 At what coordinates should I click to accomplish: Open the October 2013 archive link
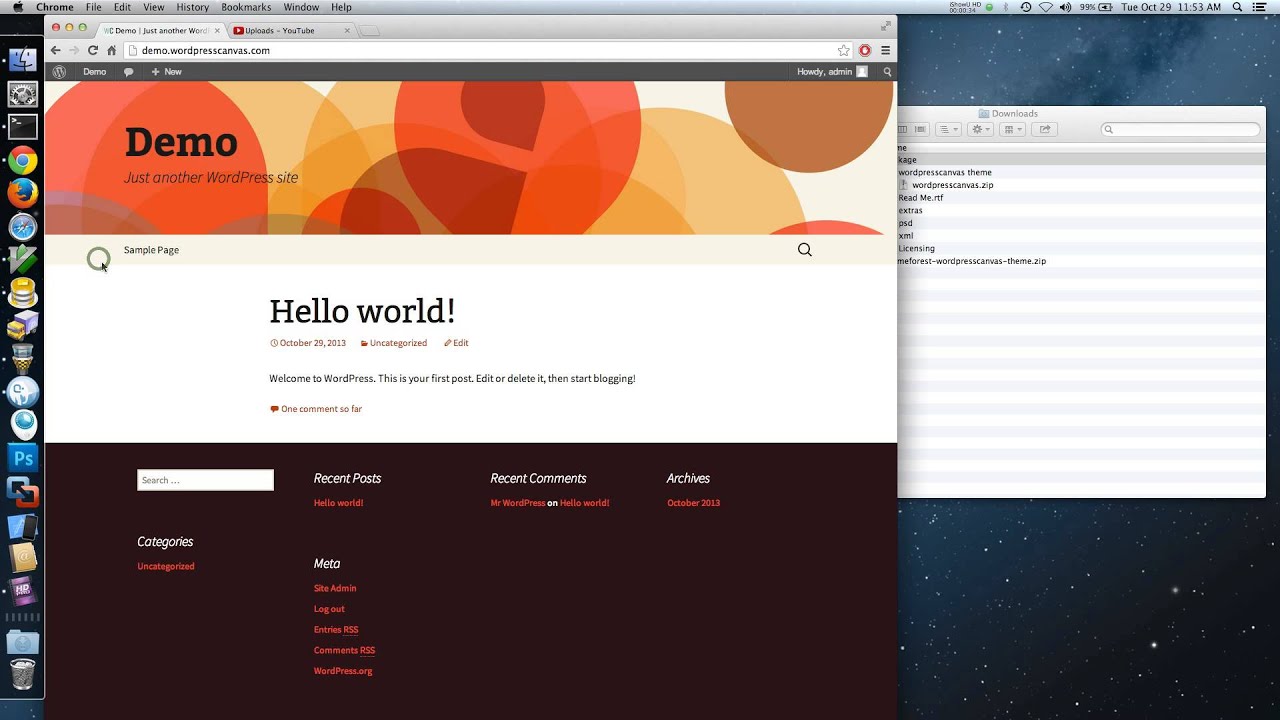[693, 503]
